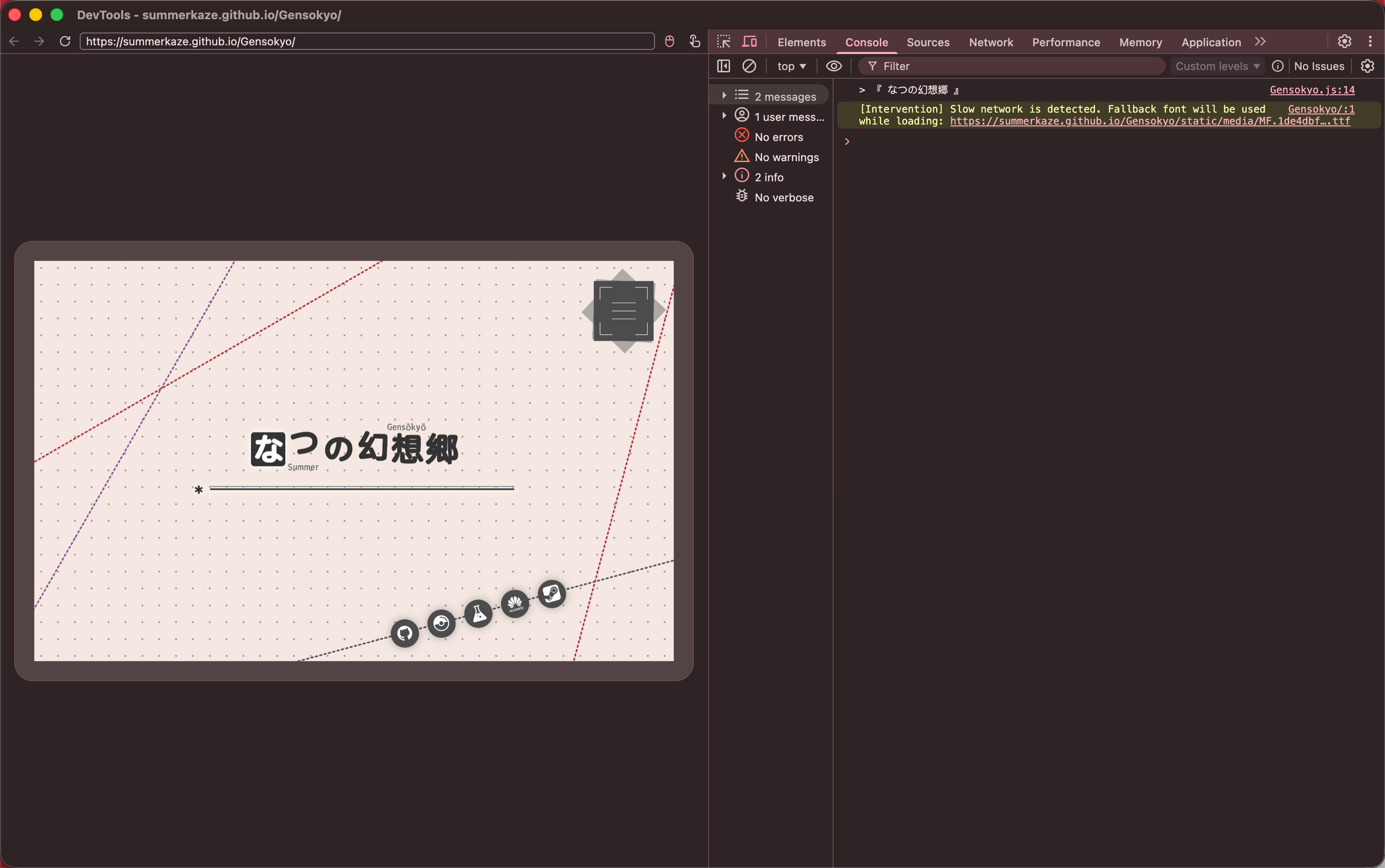Show more DevTools tabs chevron
This screenshot has width=1385, height=868.
pyautogui.click(x=1260, y=41)
